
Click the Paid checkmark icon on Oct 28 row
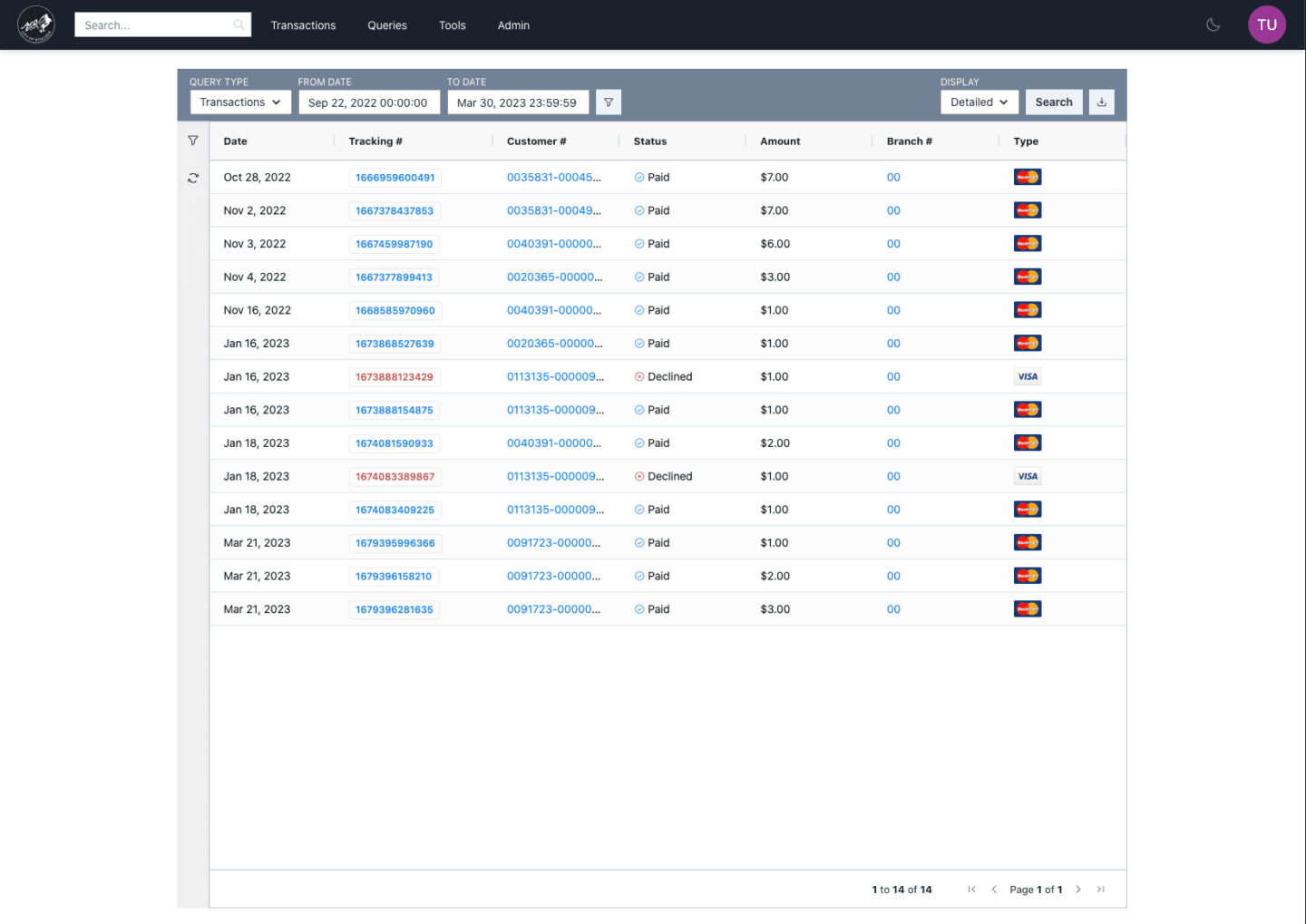tap(638, 177)
